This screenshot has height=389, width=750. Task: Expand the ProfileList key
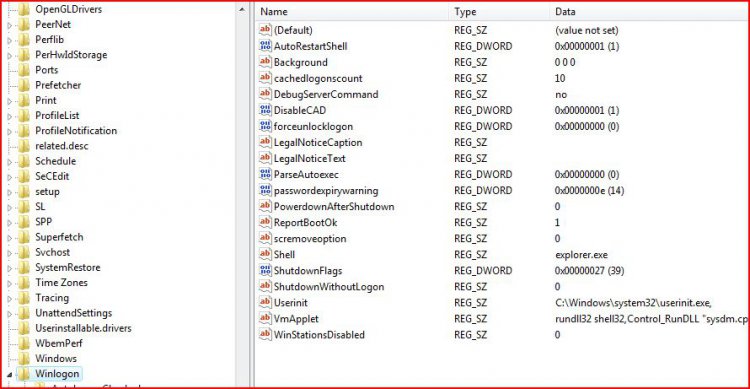(x=10, y=116)
